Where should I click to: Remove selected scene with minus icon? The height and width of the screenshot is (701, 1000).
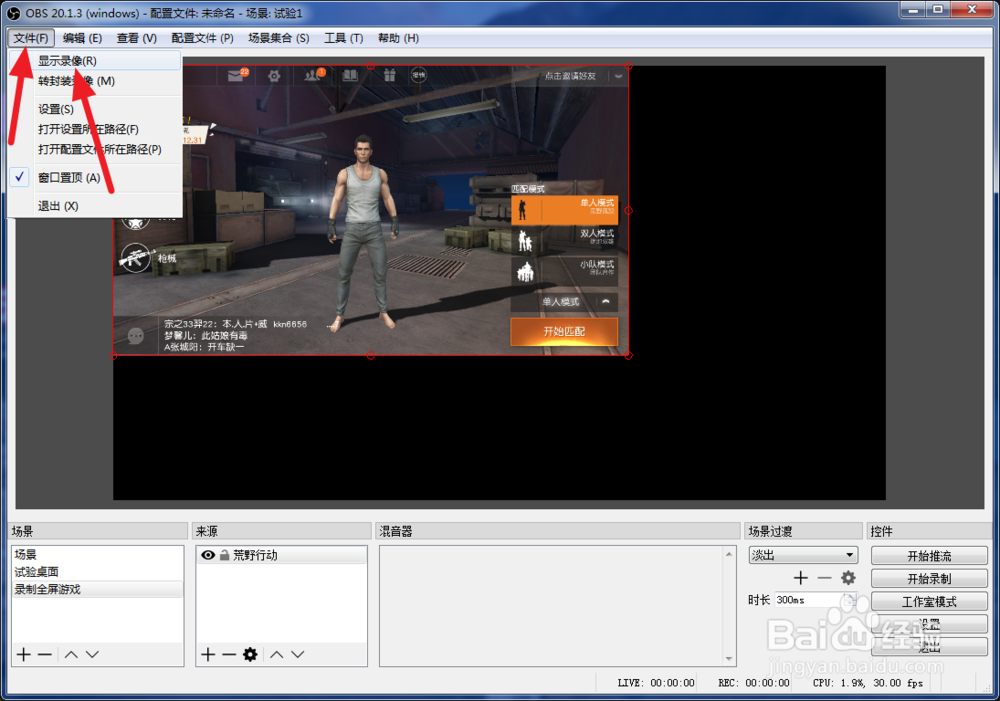[x=45, y=654]
